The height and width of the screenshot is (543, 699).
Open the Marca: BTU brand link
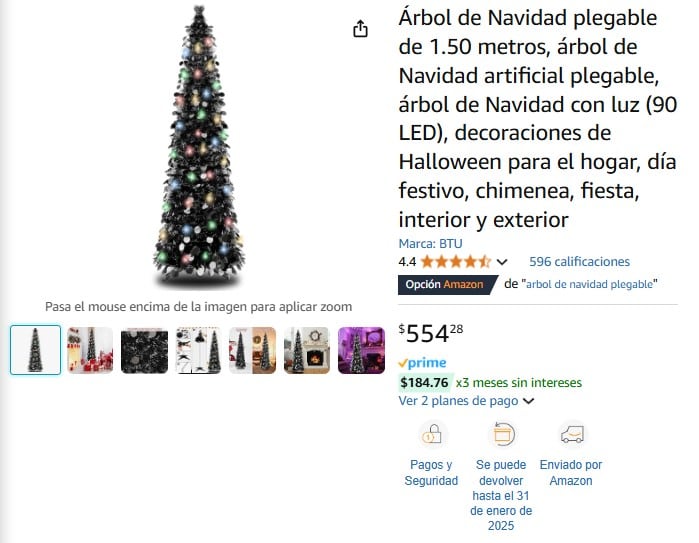[x=430, y=244]
